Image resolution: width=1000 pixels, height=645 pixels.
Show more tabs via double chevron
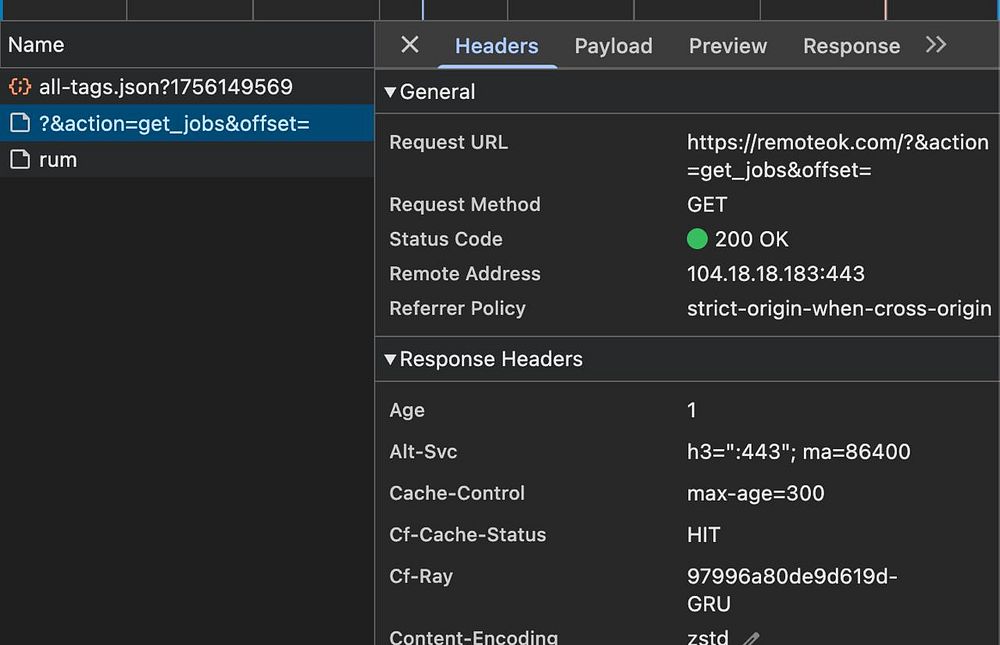[936, 45]
